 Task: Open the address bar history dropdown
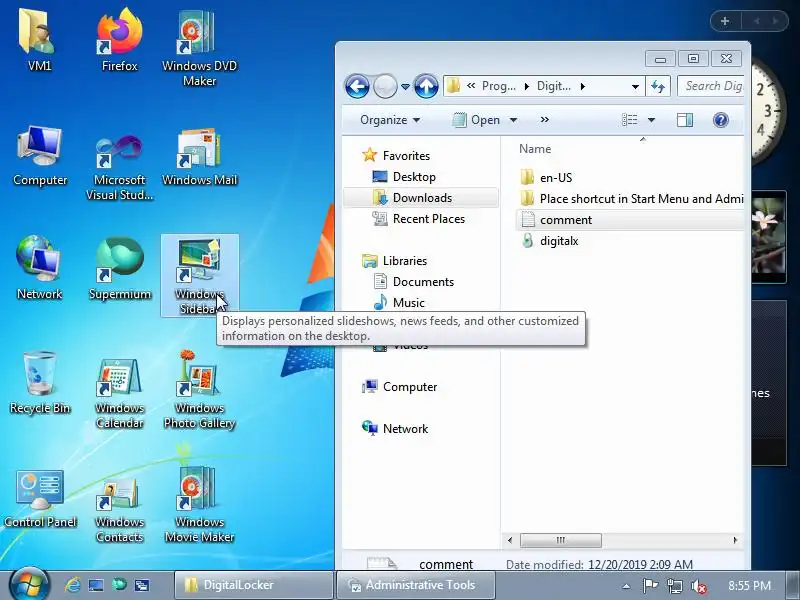(635, 87)
